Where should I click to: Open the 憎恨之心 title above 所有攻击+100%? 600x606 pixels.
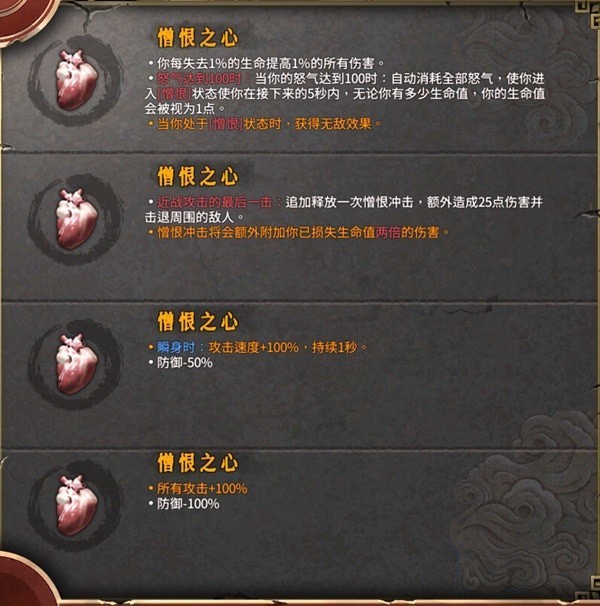coord(198,463)
